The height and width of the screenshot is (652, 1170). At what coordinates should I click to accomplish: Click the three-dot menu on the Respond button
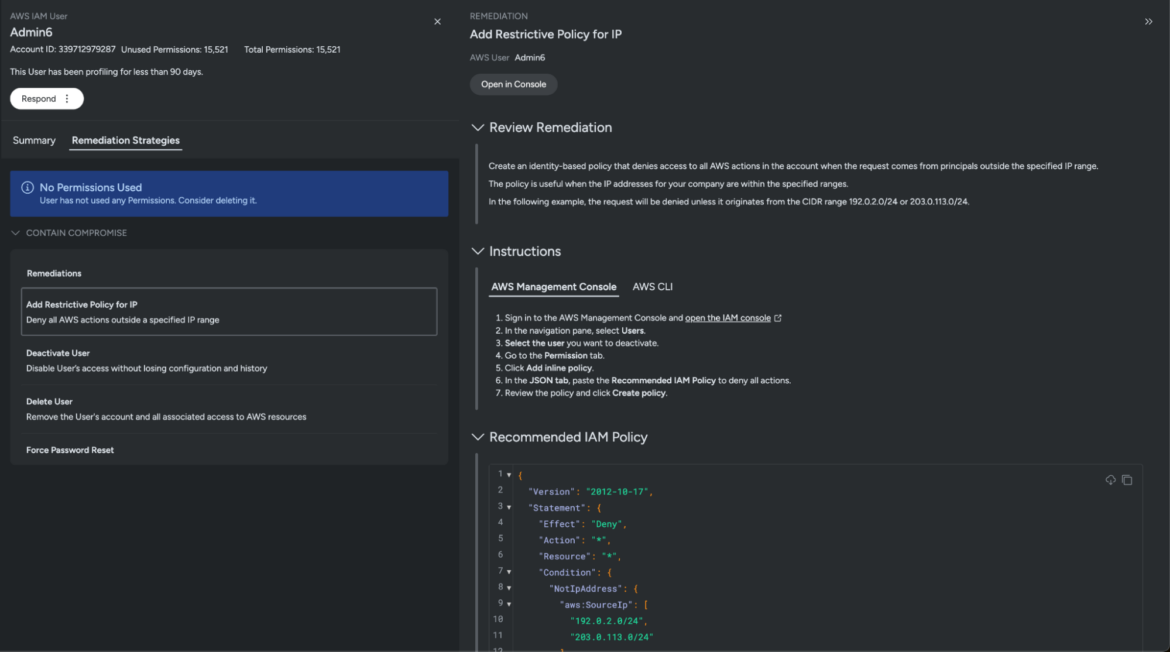click(67, 99)
